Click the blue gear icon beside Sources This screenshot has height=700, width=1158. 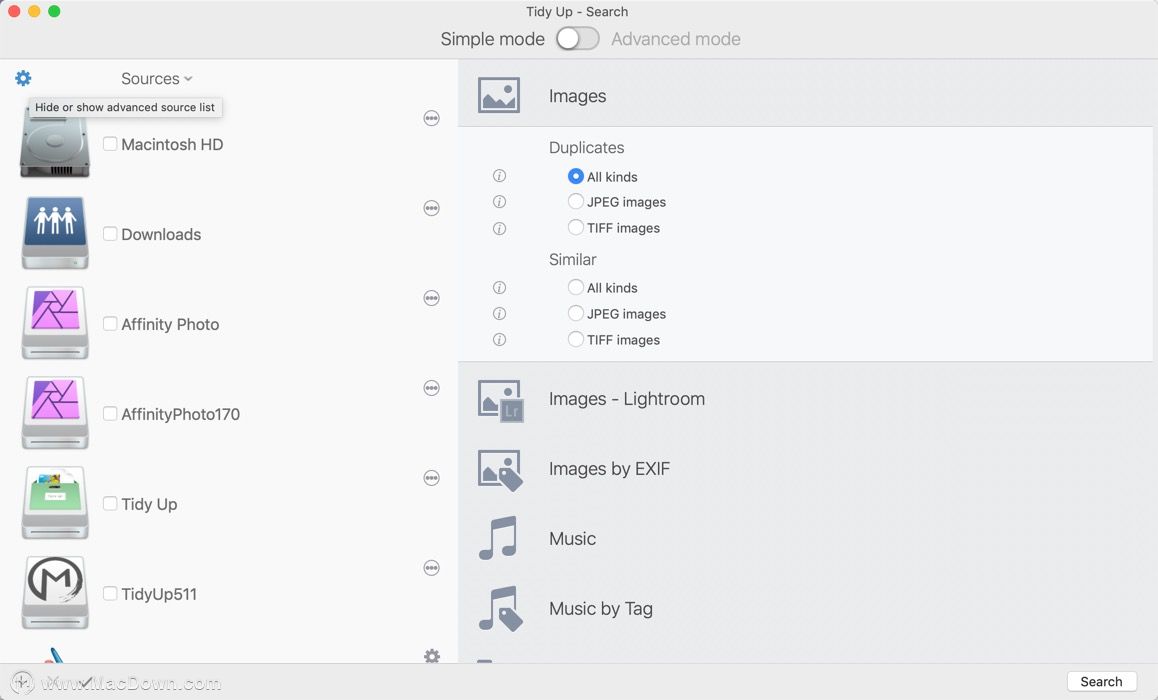tap(24, 78)
